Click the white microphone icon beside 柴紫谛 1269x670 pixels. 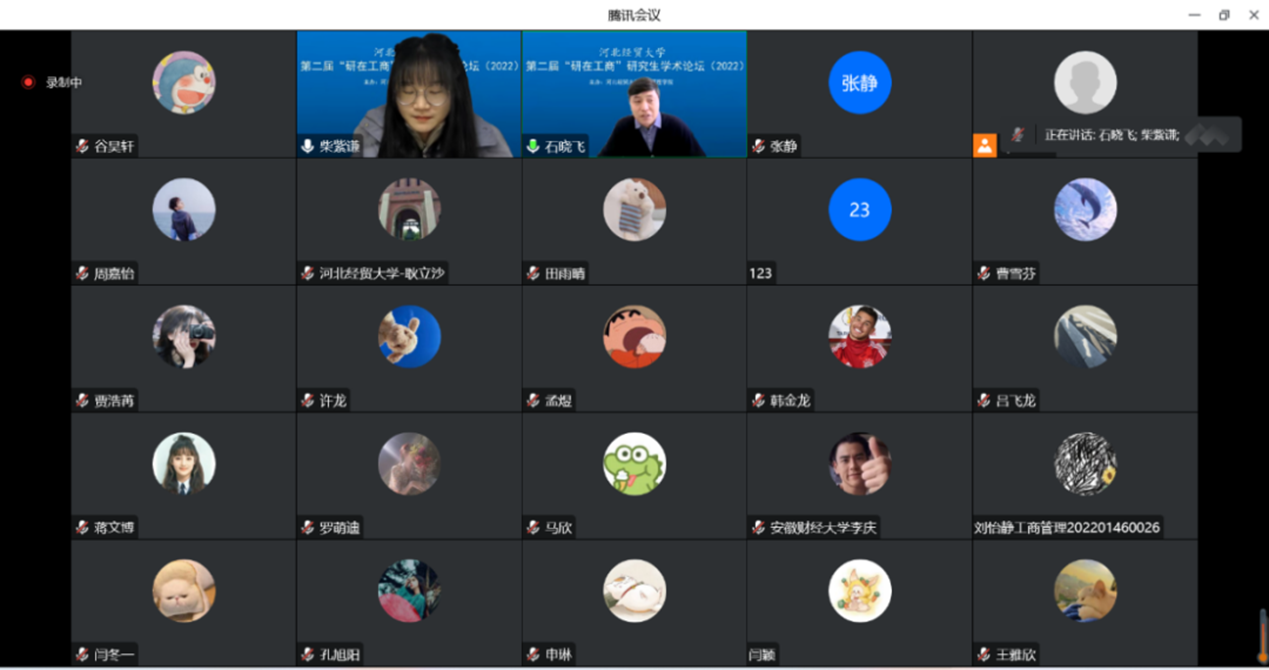point(308,146)
